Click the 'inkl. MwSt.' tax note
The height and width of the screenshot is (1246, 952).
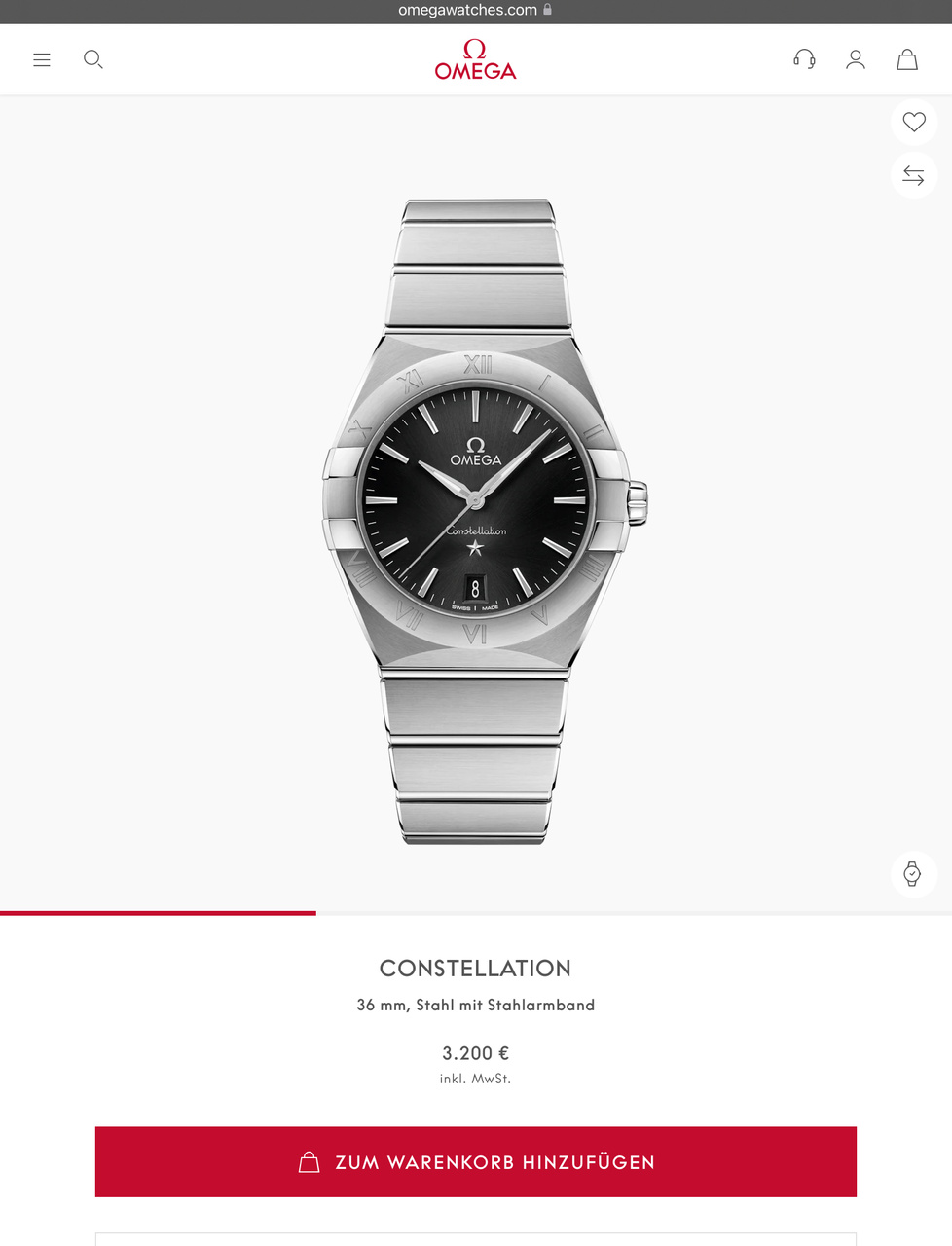click(x=475, y=1079)
